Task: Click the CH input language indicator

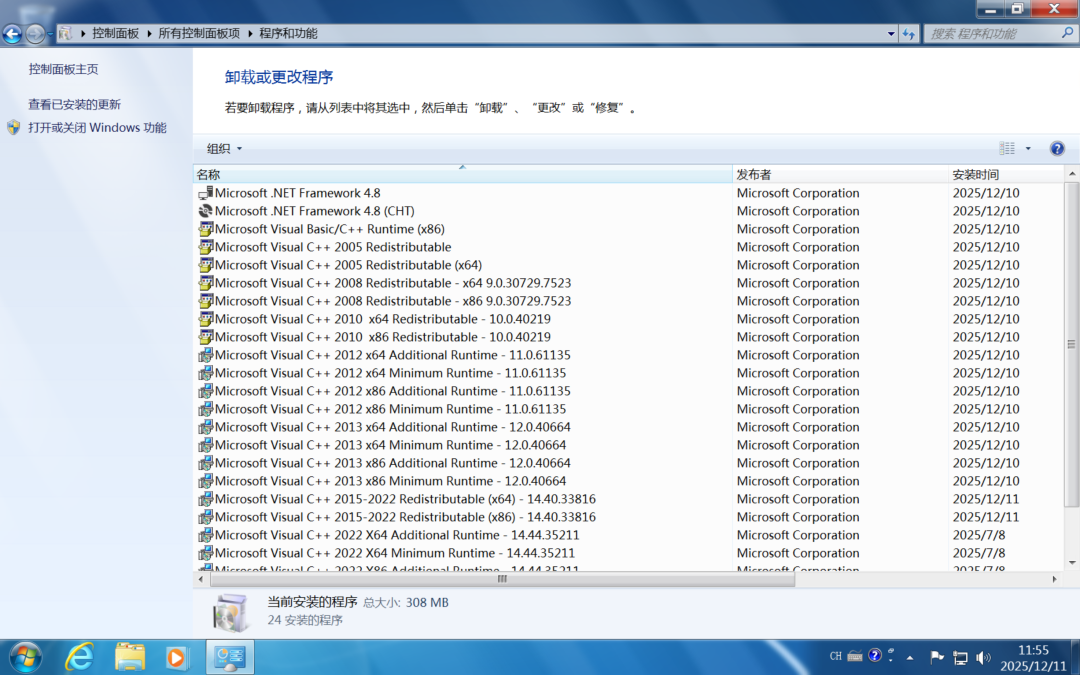Action: point(835,656)
